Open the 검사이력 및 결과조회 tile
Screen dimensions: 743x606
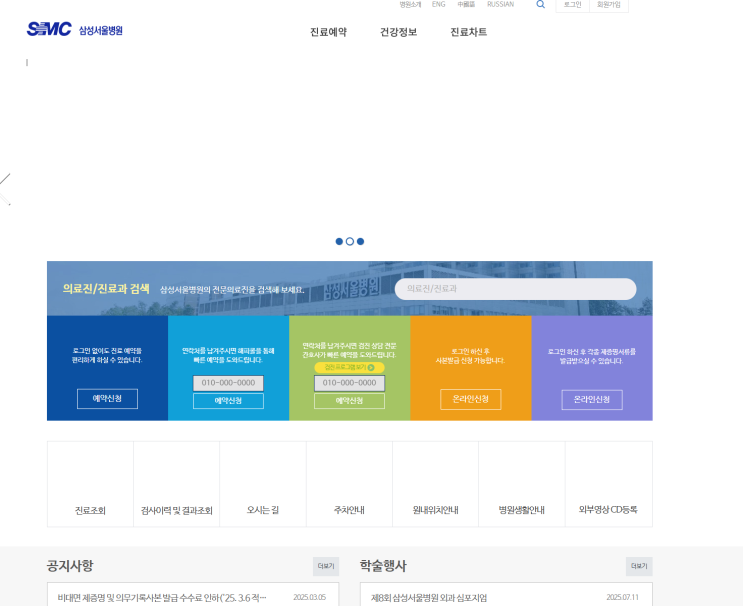[177, 484]
